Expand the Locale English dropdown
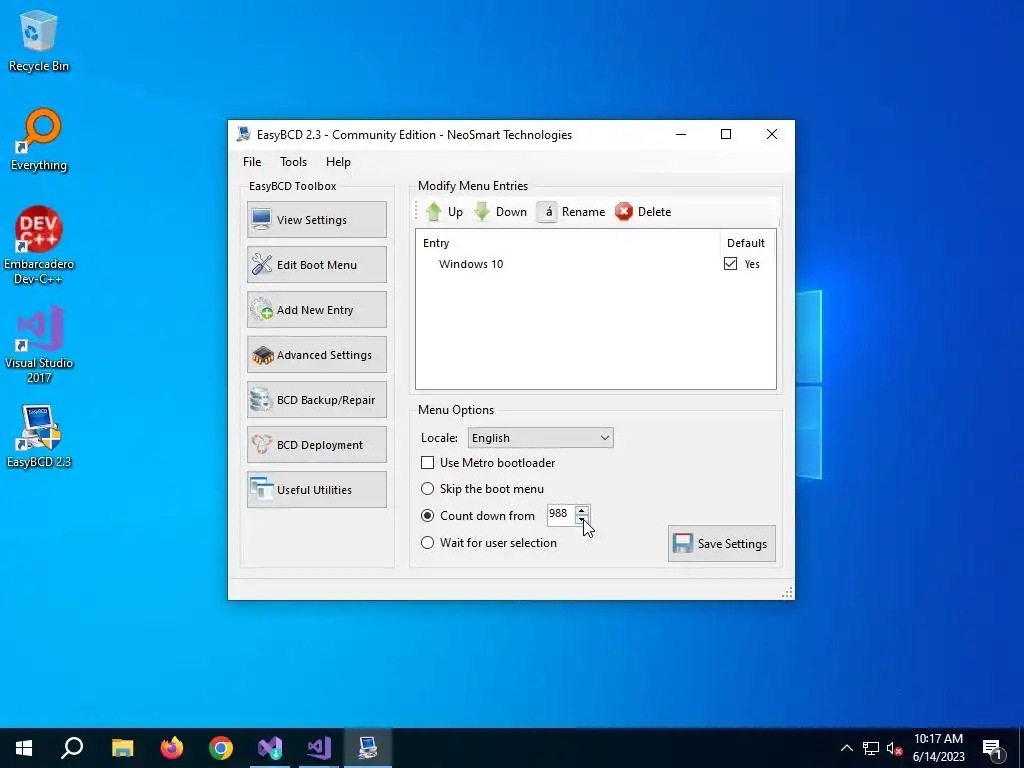Screen dimensions: 1024x768 coord(541,438)
